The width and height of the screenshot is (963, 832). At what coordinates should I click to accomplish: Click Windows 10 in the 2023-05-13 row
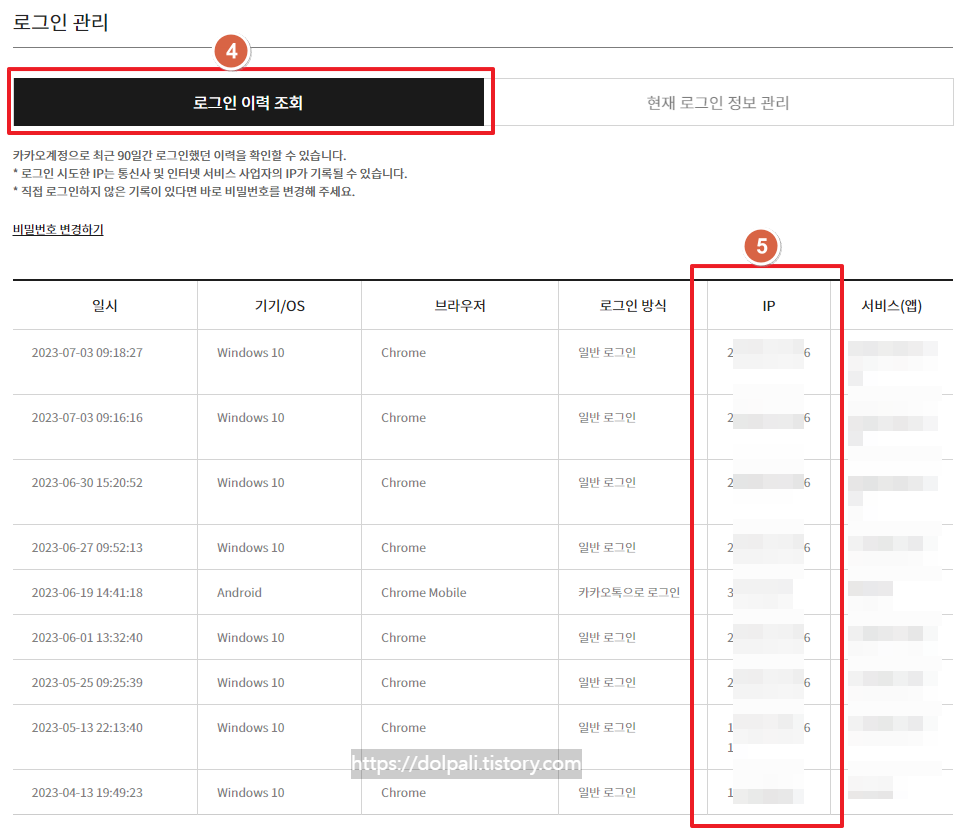point(251,728)
